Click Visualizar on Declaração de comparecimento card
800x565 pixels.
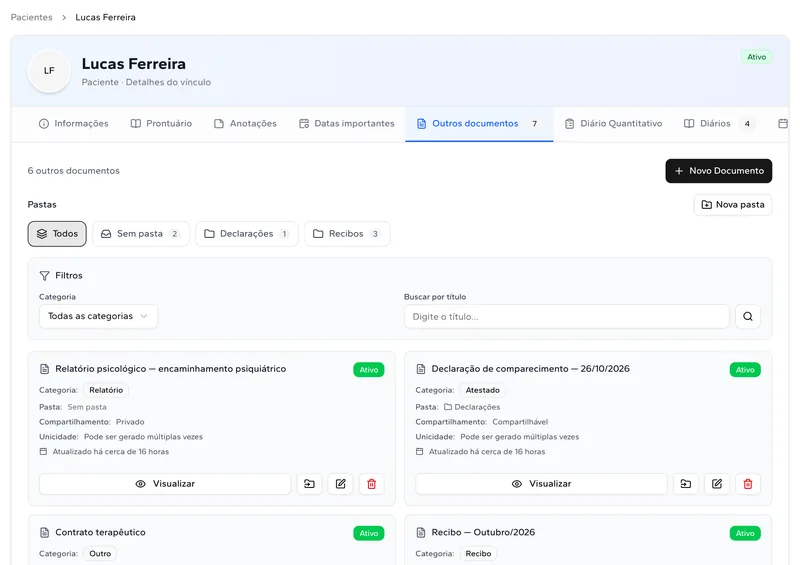pos(541,484)
